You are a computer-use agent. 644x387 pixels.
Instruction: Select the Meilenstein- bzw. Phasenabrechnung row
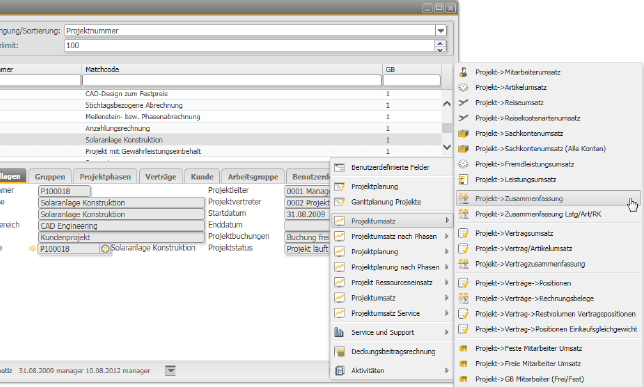(x=221, y=117)
